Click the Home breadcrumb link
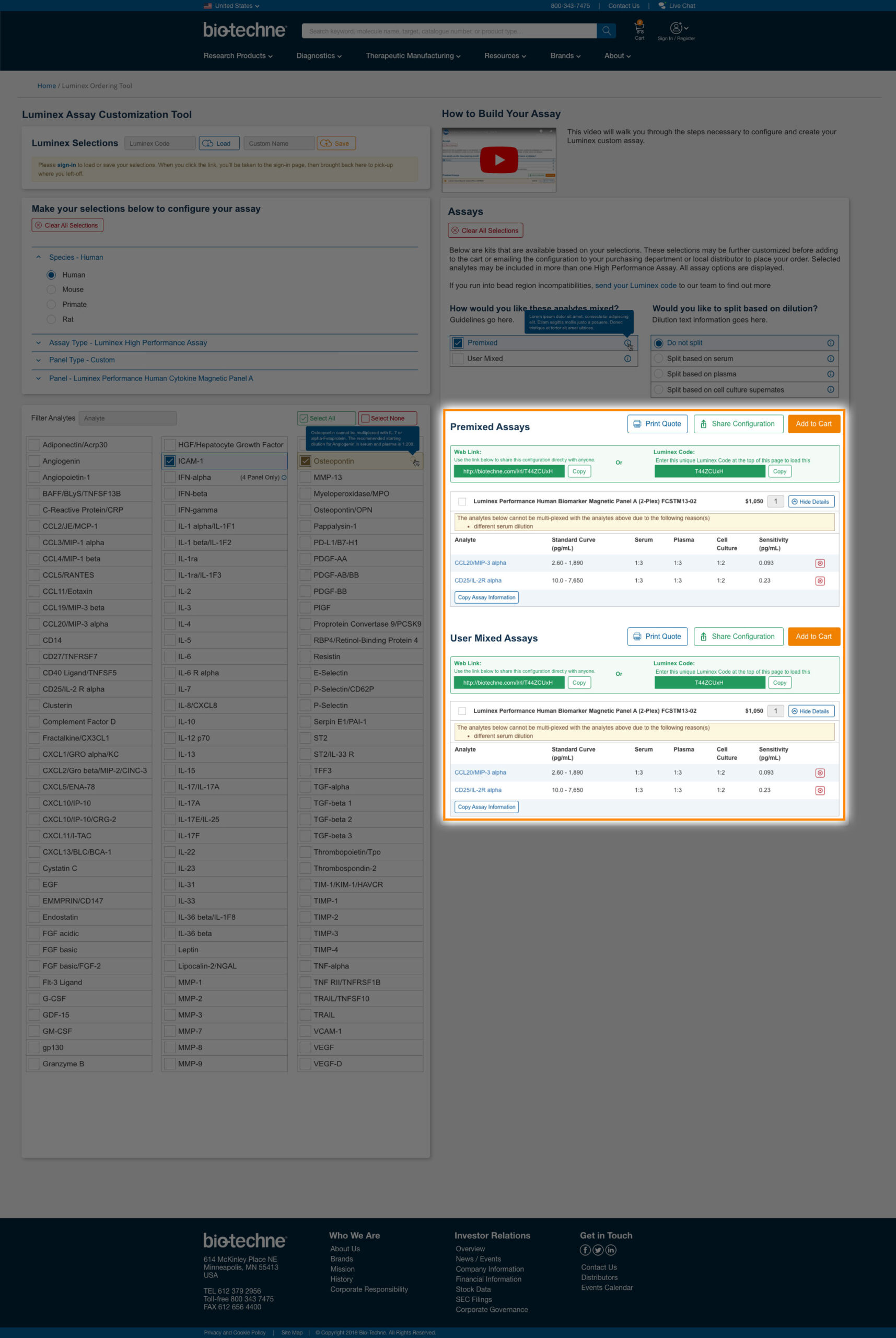Screen dimensions: 896x1338 click(x=46, y=86)
